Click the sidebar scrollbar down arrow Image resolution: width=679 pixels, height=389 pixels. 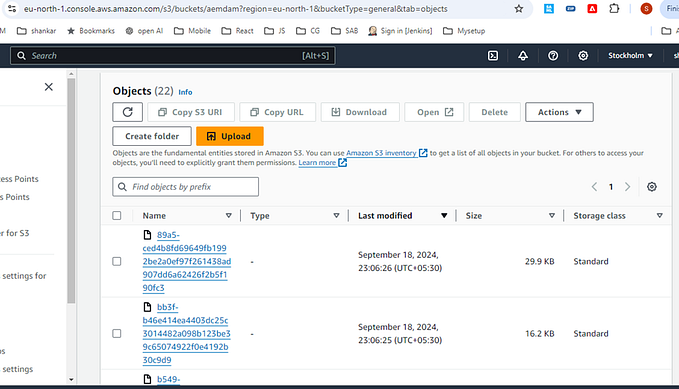coord(71,380)
